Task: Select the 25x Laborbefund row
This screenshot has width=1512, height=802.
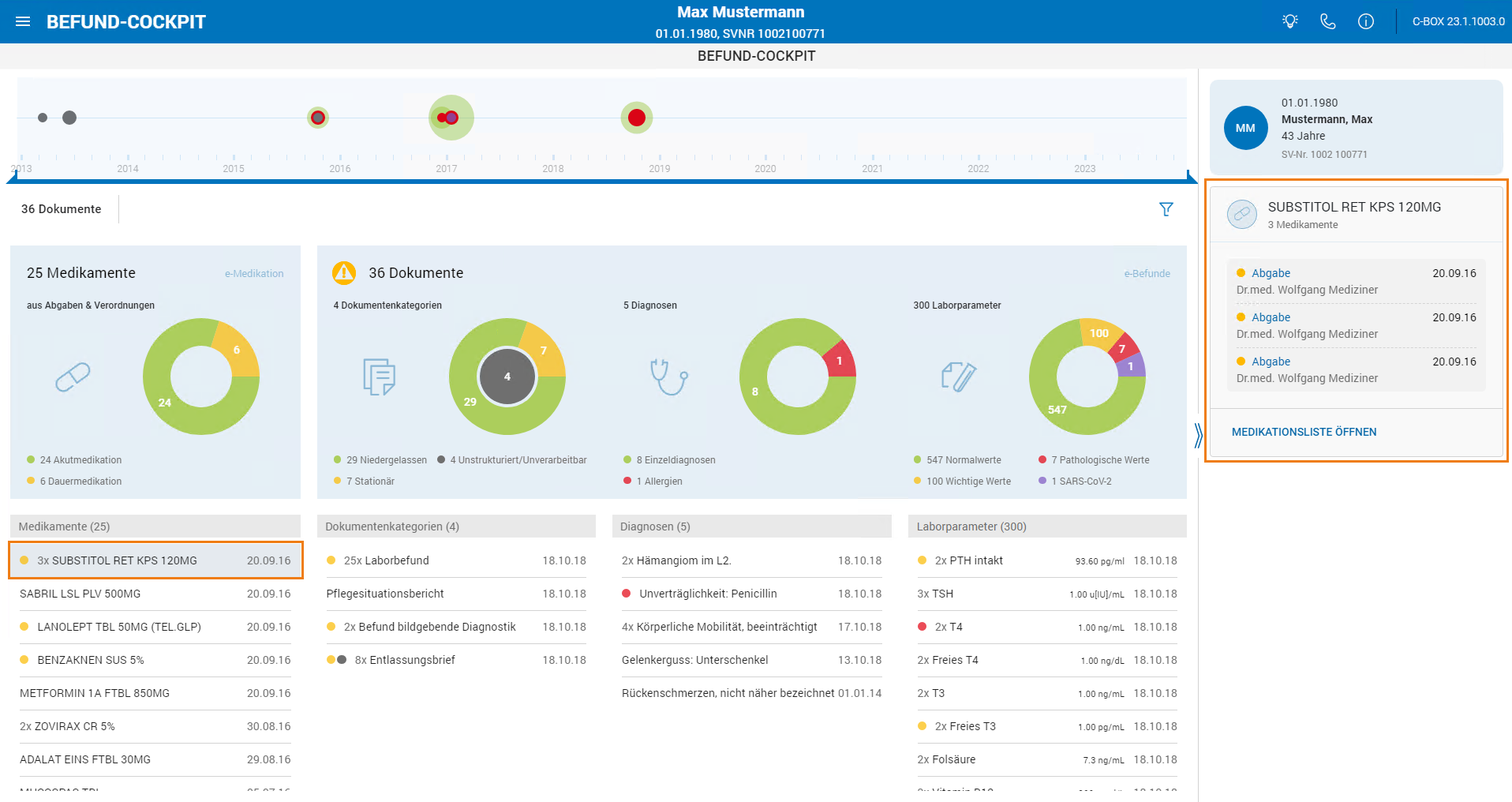Action: [456, 560]
